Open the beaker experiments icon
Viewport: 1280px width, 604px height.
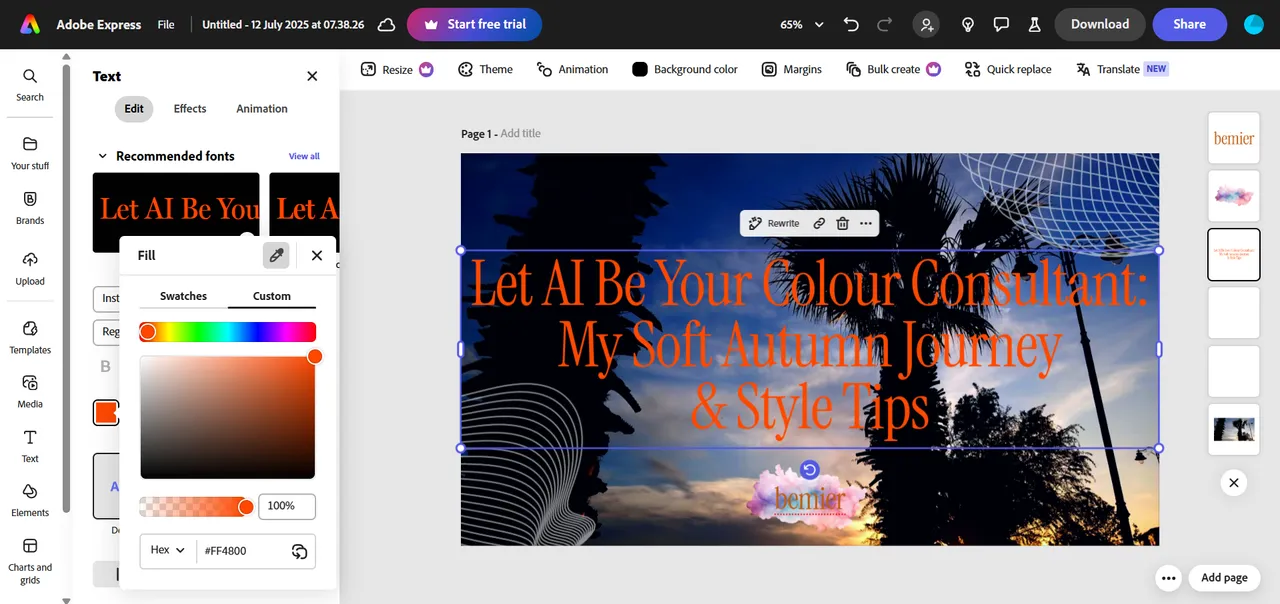tap(1034, 24)
